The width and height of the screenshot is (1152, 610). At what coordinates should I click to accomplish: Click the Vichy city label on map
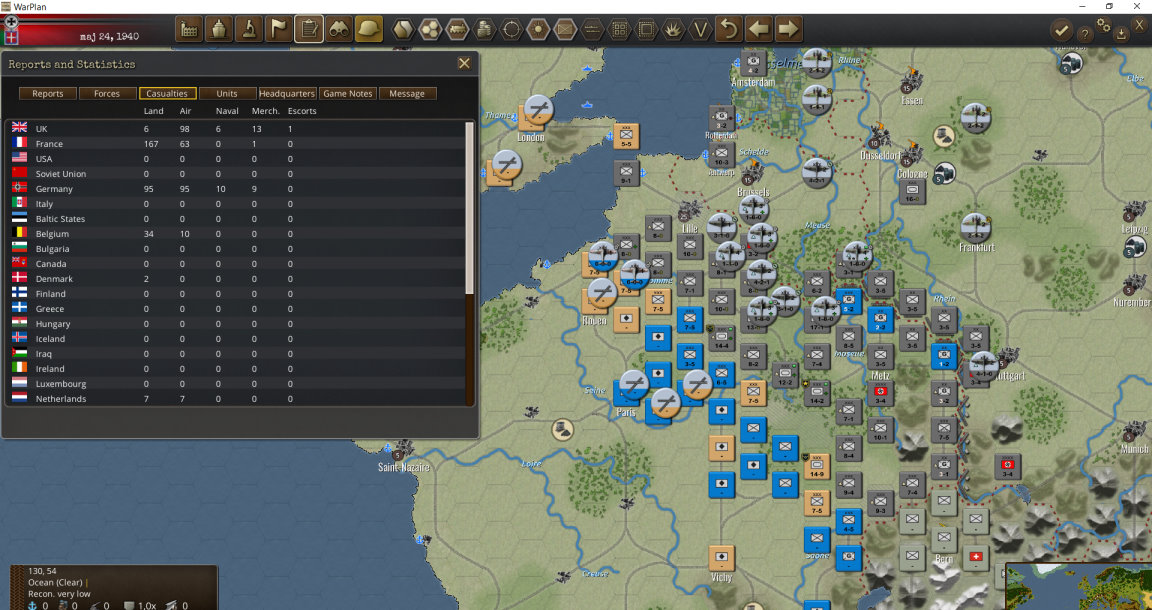(721, 578)
